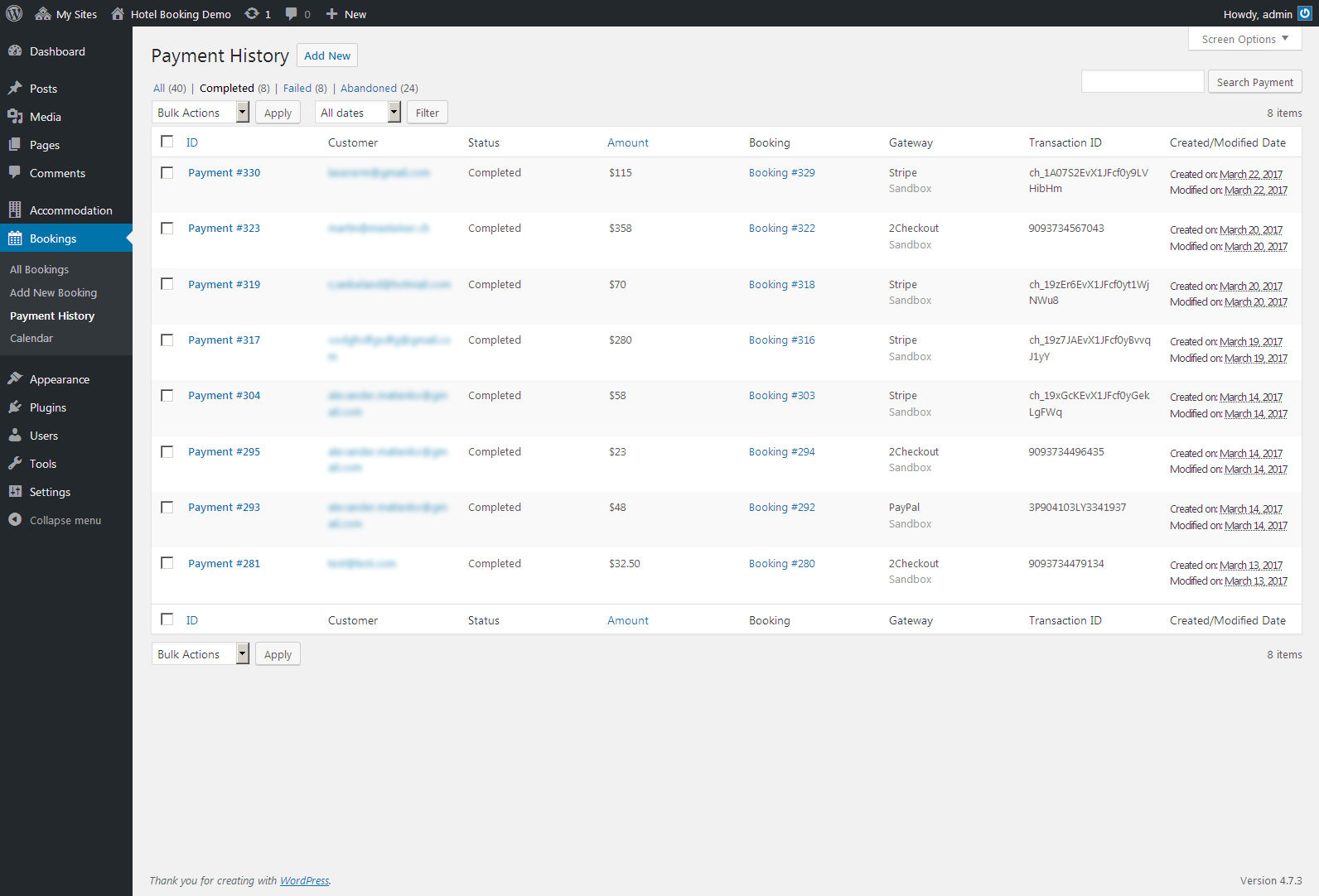Open the Media library icon
1319x896 pixels.
coord(15,117)
